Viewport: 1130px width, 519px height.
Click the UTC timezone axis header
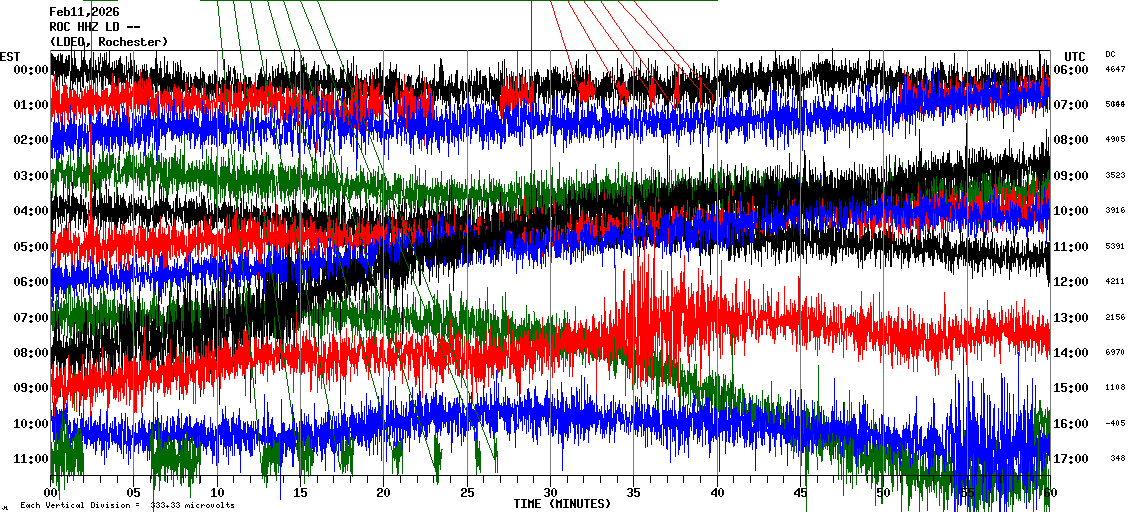pyautogui.click(x=1075, y=56)
